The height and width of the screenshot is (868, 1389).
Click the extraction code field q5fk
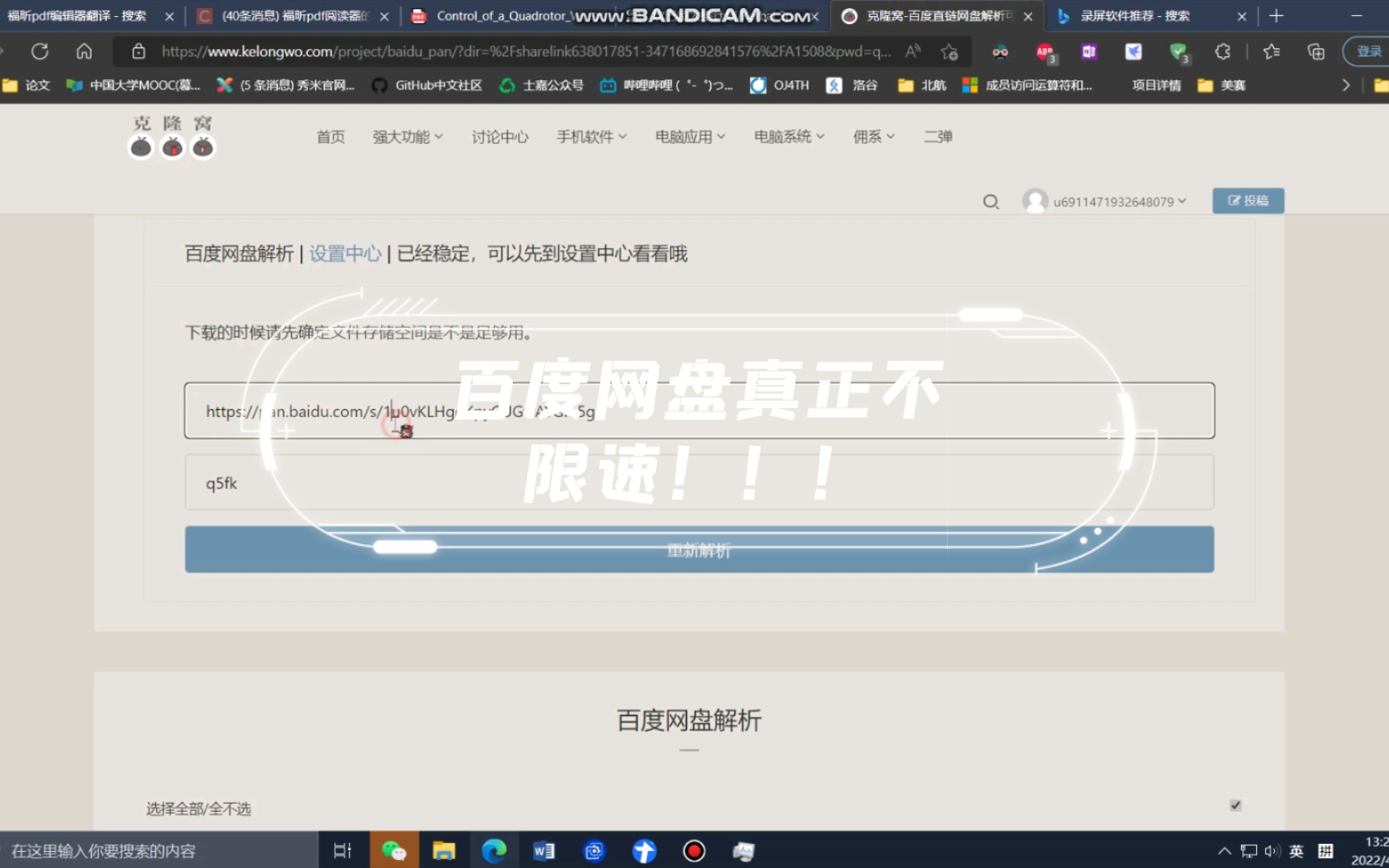coord(699,482)
